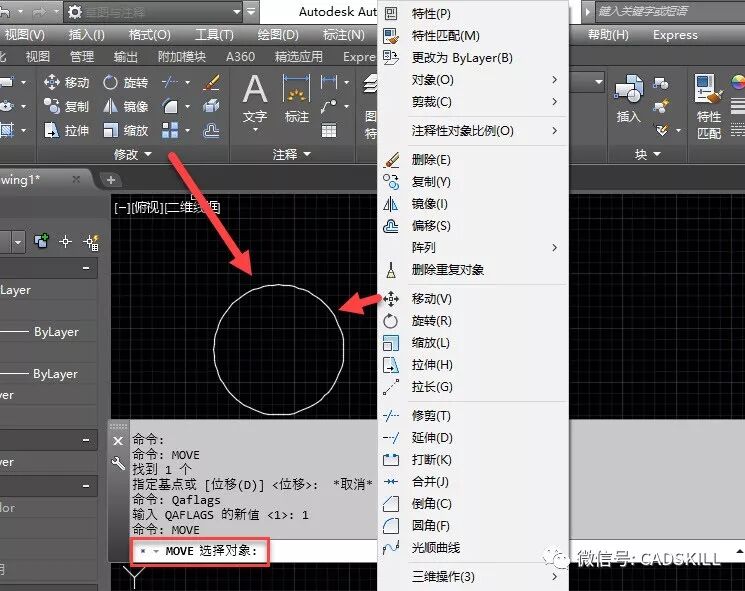Close the Drawing1 file tab
The height and width of the screenshot is (591, 745).
(76, 179)
